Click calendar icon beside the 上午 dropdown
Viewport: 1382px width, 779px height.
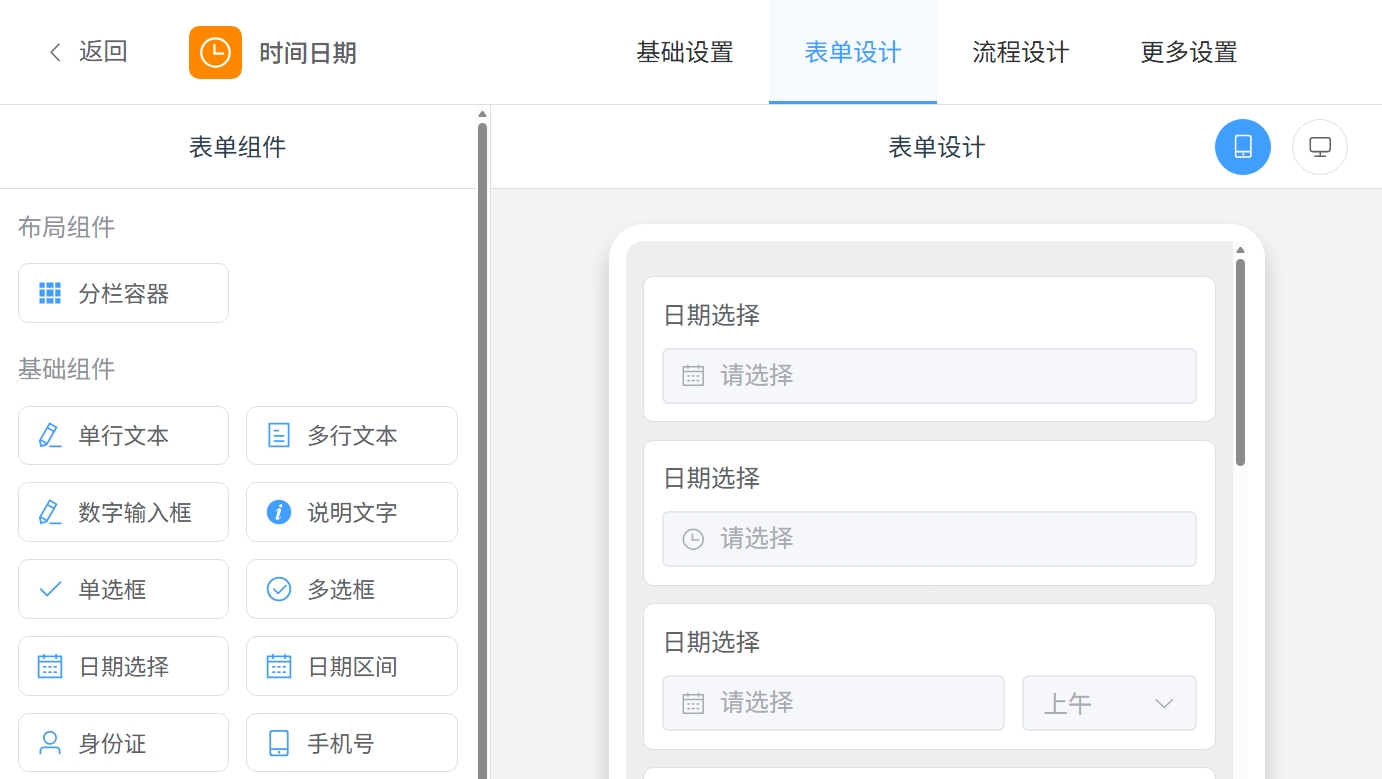click(693, 703)
